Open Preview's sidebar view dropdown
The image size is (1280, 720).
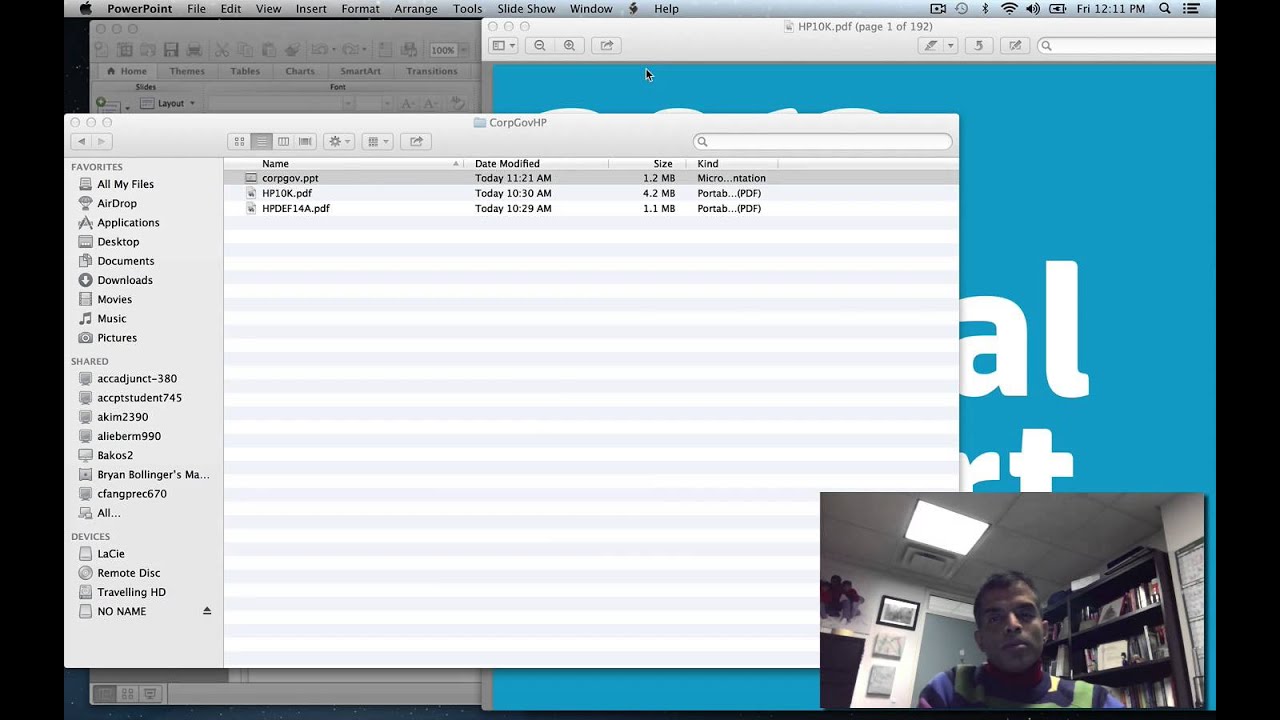pos(503,45)
